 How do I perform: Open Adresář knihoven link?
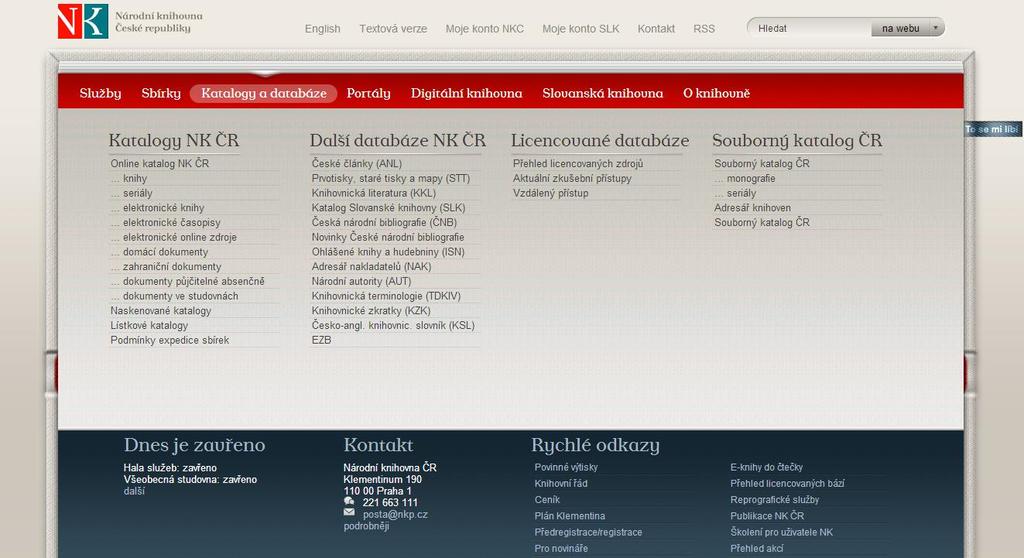(x=752, y=208)
